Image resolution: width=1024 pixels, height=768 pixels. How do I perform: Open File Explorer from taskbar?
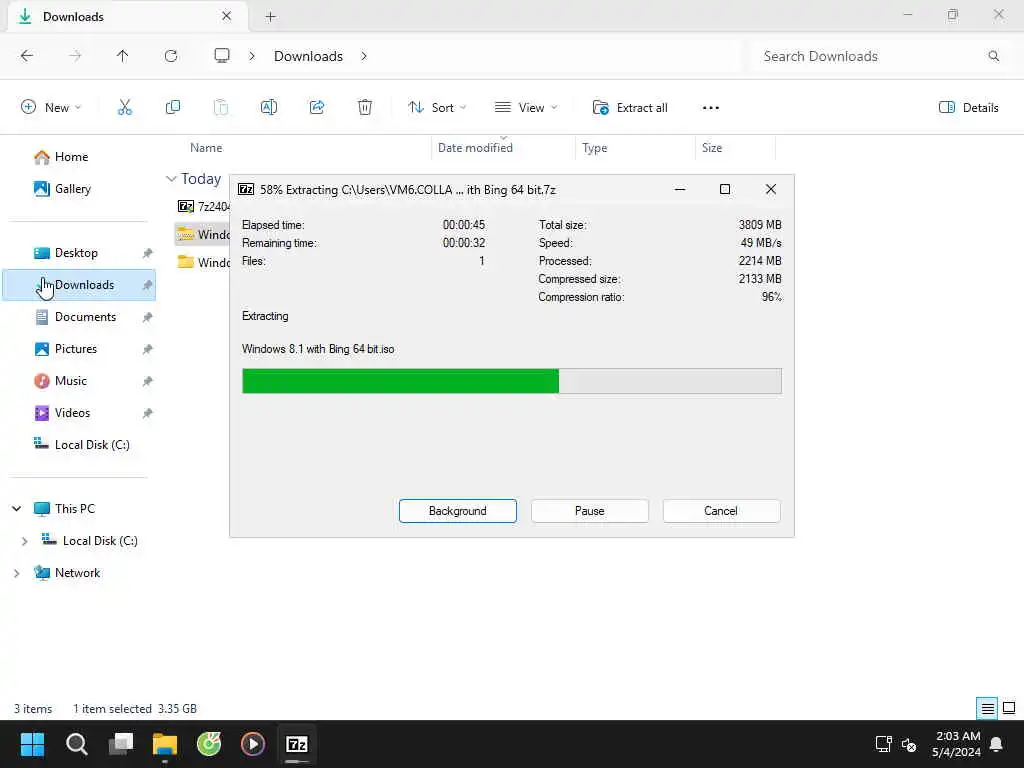click(x=165, y=744)
